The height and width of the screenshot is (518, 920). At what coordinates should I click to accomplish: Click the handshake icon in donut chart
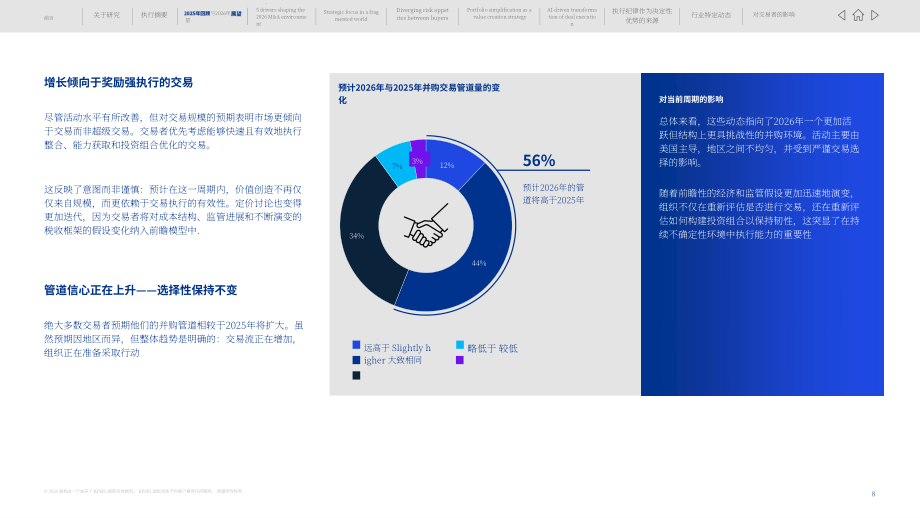click(427, 226)
